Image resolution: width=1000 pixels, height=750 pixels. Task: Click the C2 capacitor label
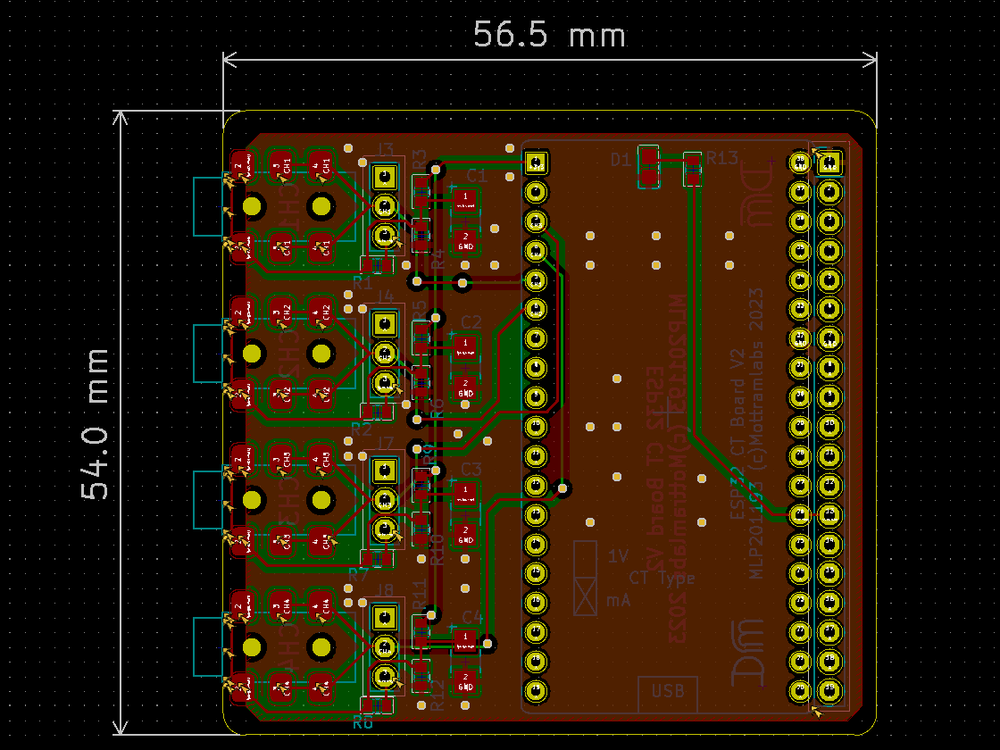pos(471,322)
